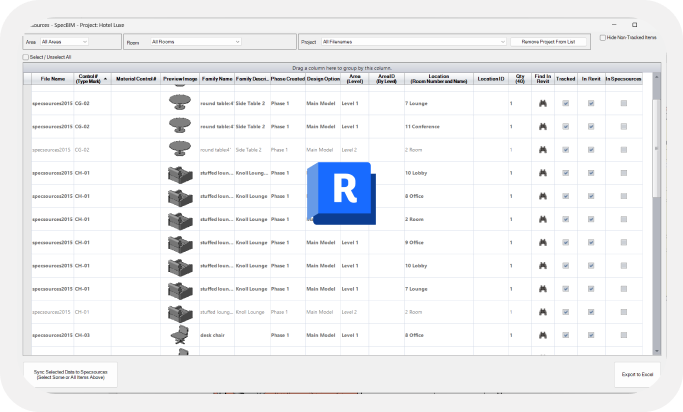Viewport: 683px width, 412px height.
Task: Click binoculars icon for CG-02 2 Room row
Action: [543, 149]
